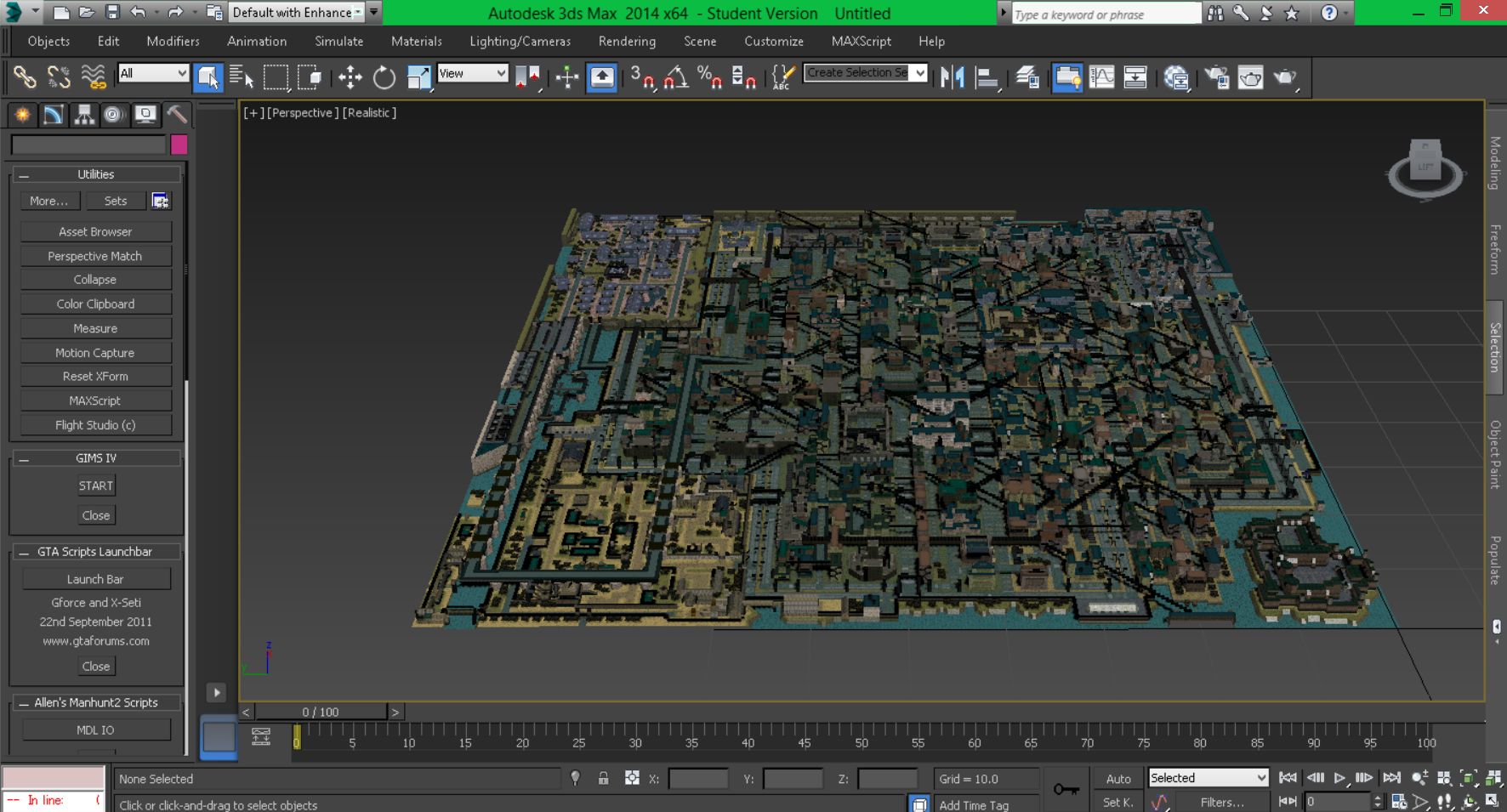
Task: Click the Align tool icon
Action: tap(987, 77)
